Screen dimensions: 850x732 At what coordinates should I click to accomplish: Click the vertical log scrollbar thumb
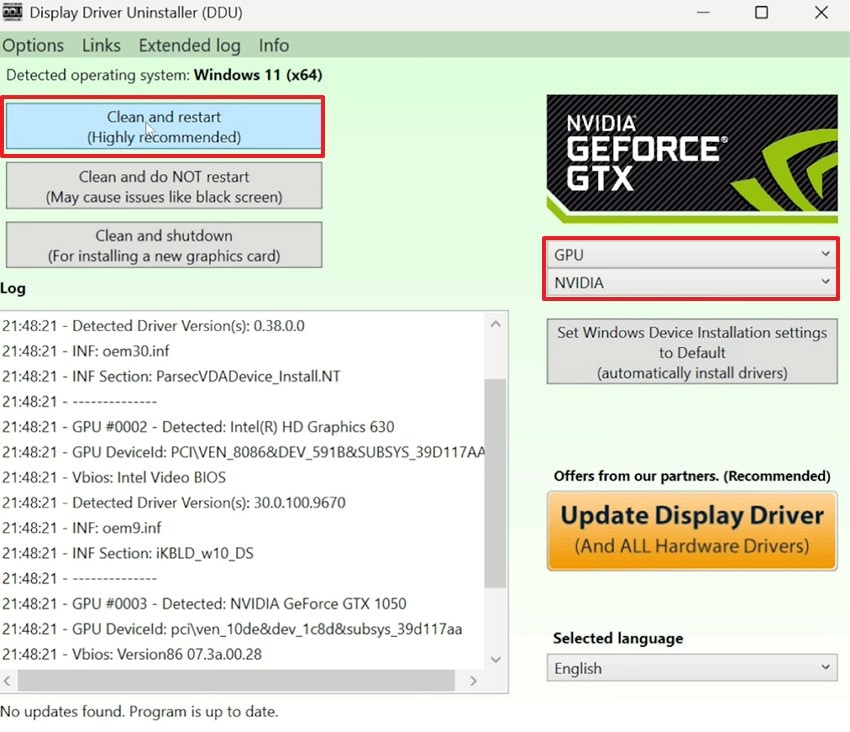coord(495,483)
